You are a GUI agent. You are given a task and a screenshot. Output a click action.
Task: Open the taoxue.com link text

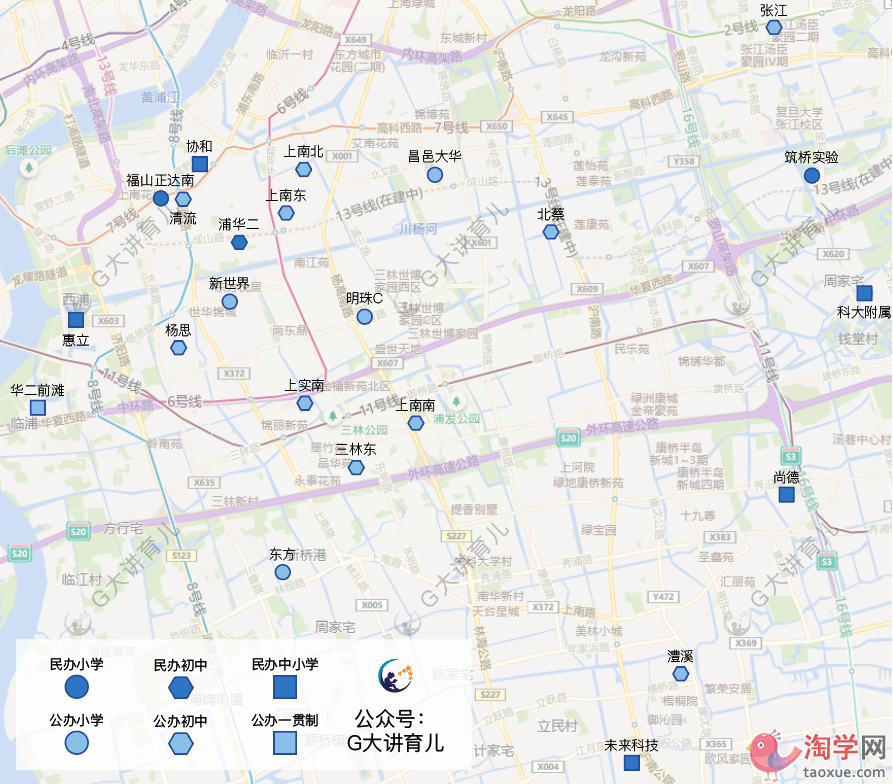click(x=844, y=772)
